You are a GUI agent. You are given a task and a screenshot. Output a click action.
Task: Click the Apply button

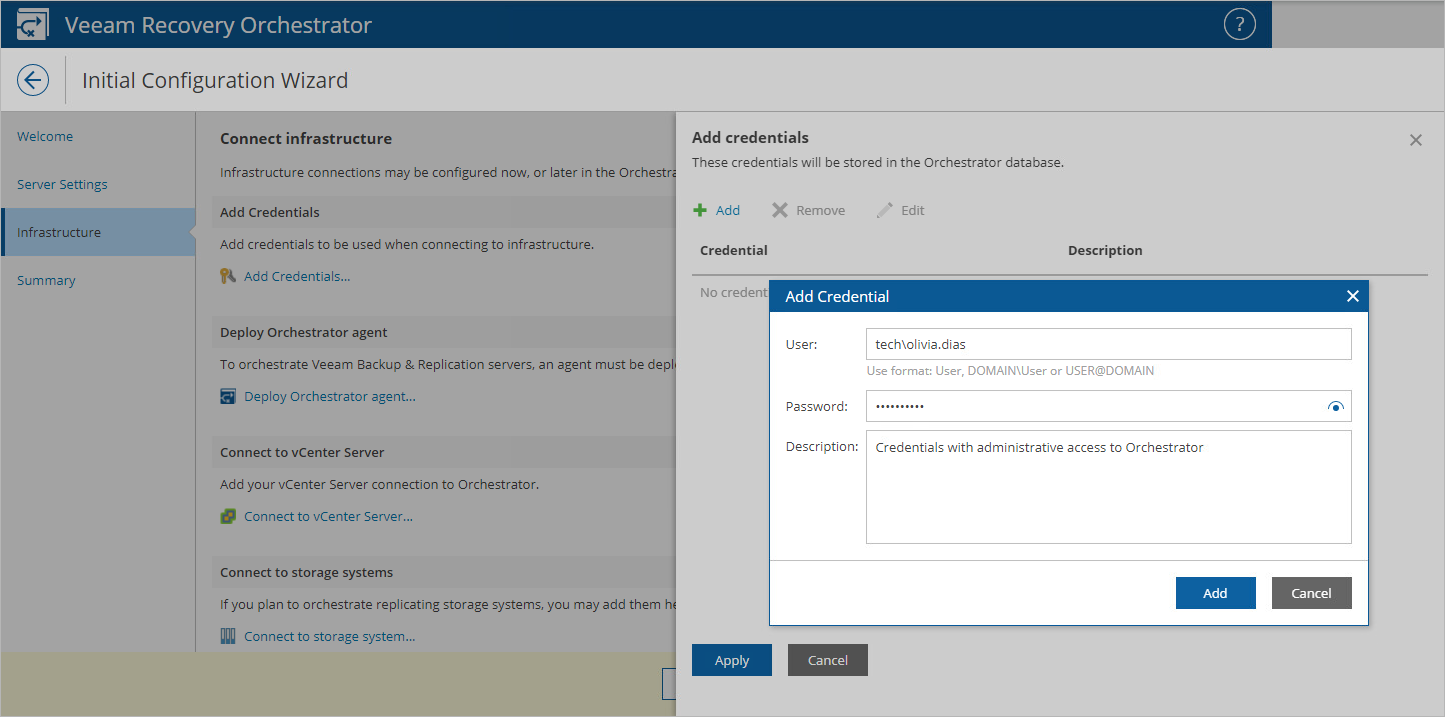[732, 660]
